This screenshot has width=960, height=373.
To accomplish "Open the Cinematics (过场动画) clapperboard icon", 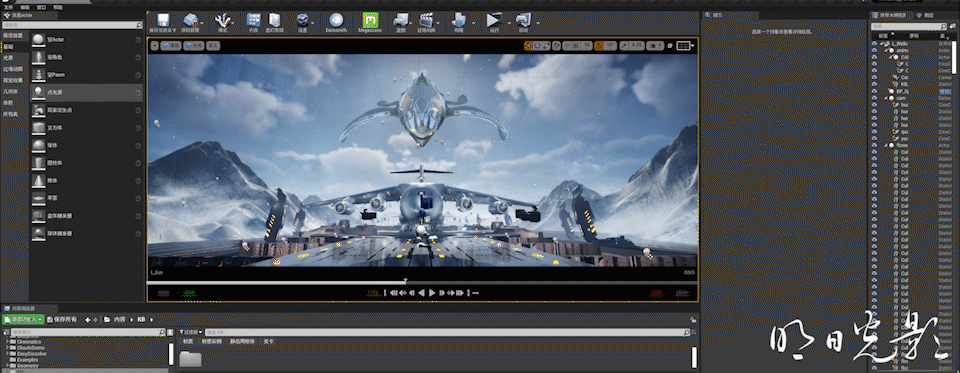I will coord(426,20).
